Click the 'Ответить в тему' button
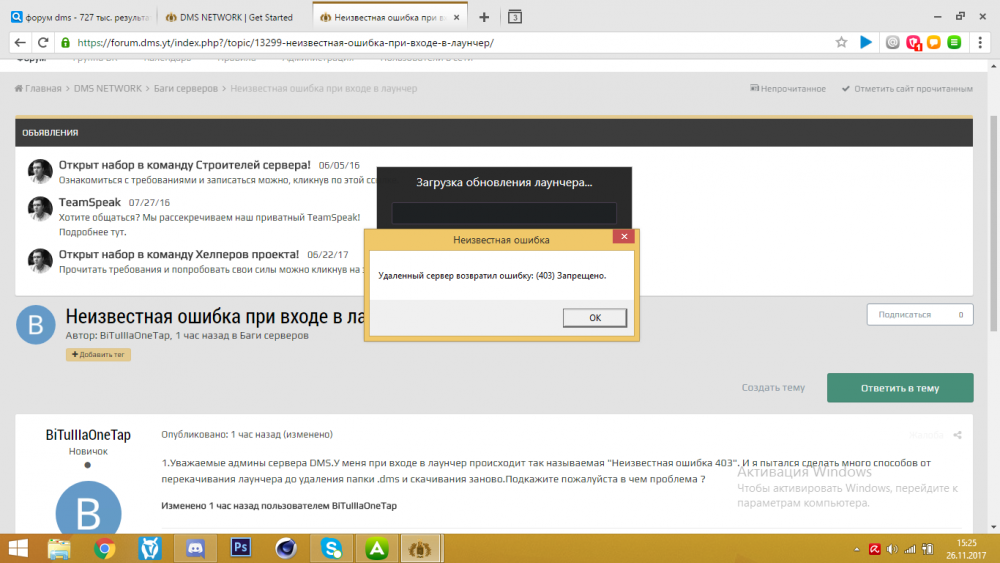This screenshot has height=563, width=1000. 900,388
